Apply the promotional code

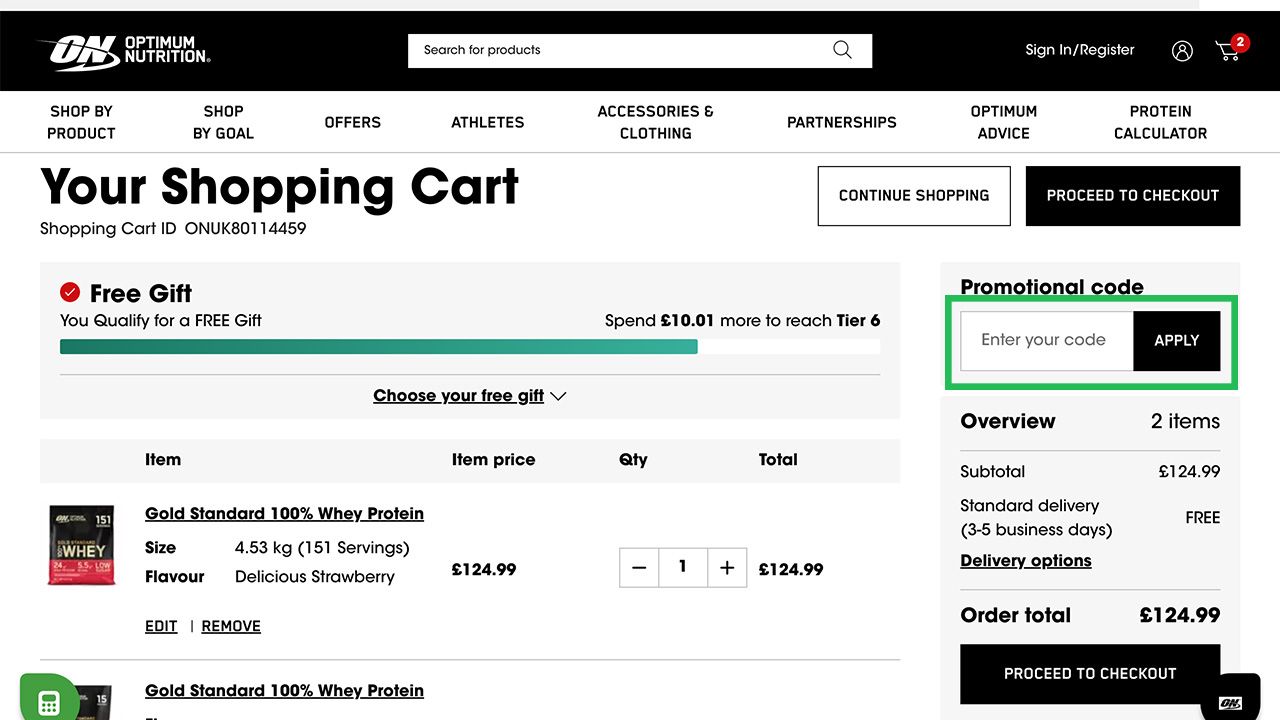(x=1176, y=341)
